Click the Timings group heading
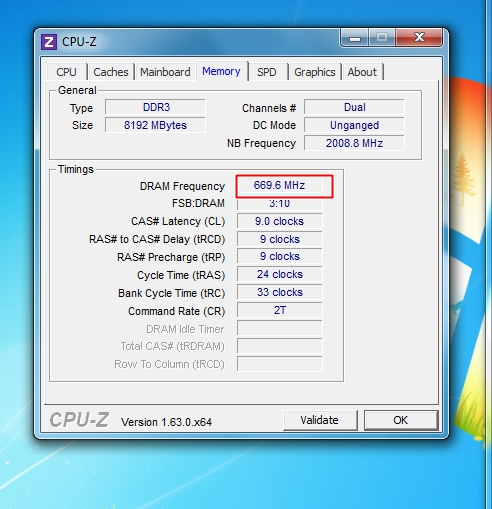Viewport: 492px width, 509px height. pos(76,169)
